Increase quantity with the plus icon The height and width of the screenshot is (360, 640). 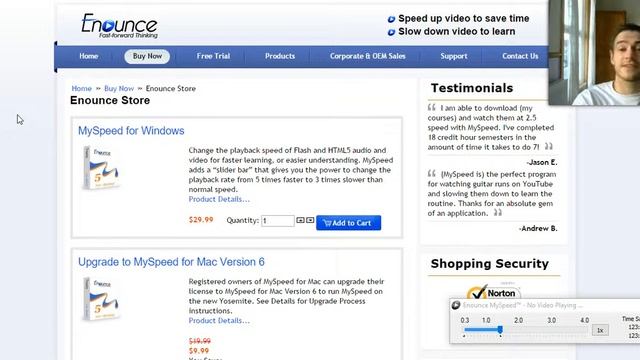tap(300, 220)
